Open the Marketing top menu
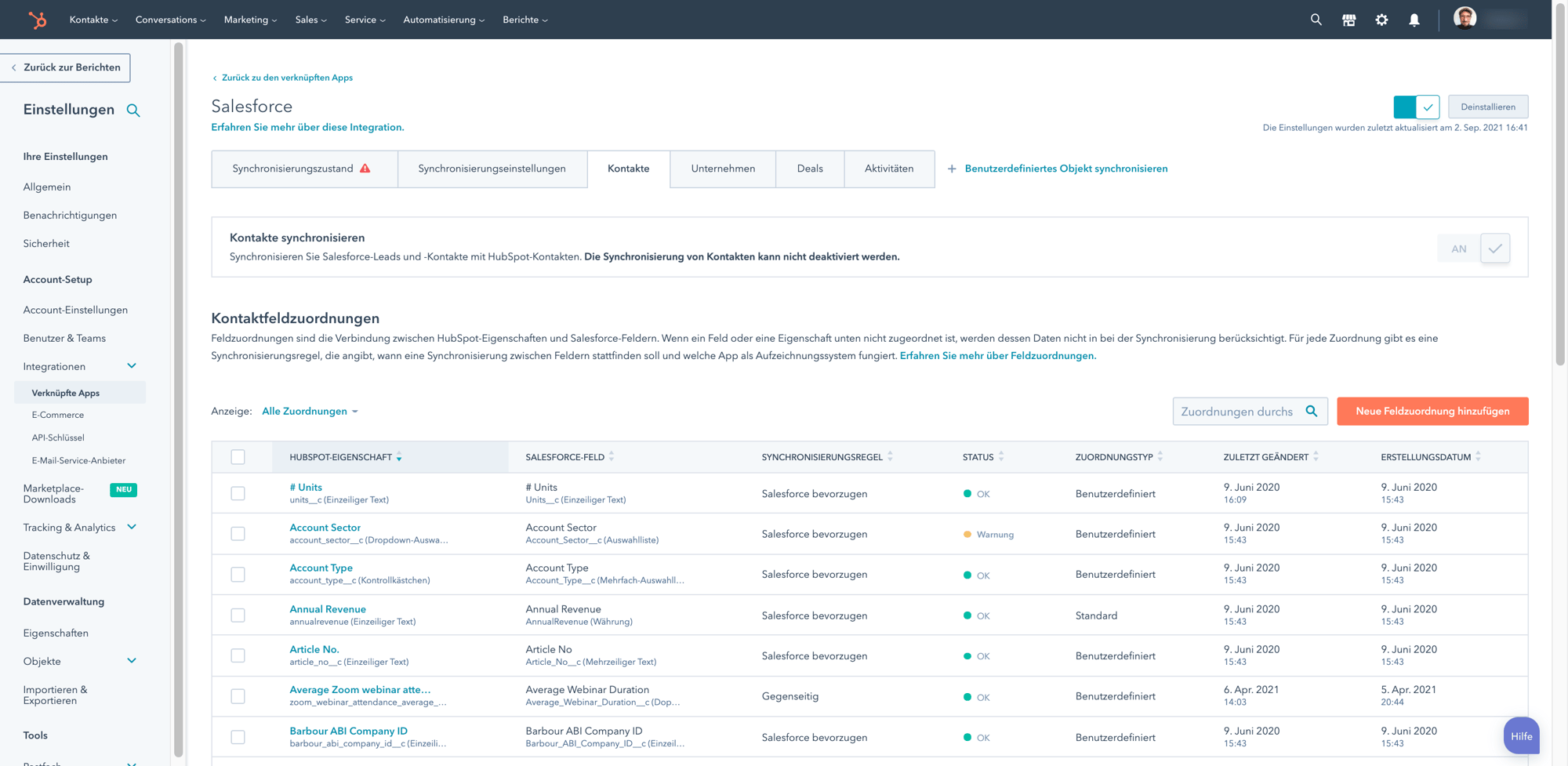This screenshot has width=1568, height=766. 250,20
